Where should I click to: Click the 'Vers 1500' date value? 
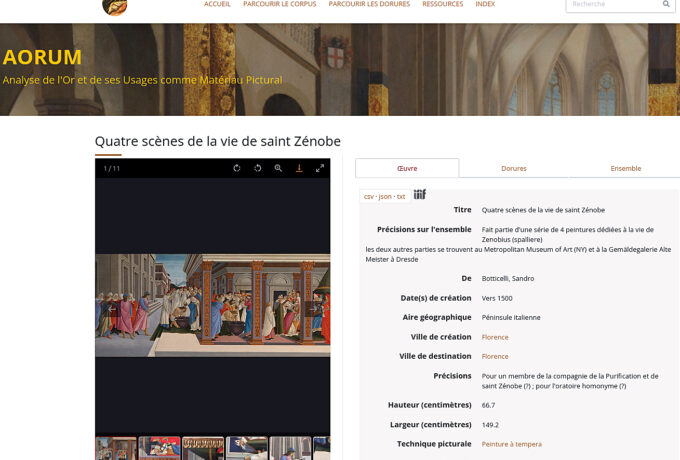tap(497, 298)
